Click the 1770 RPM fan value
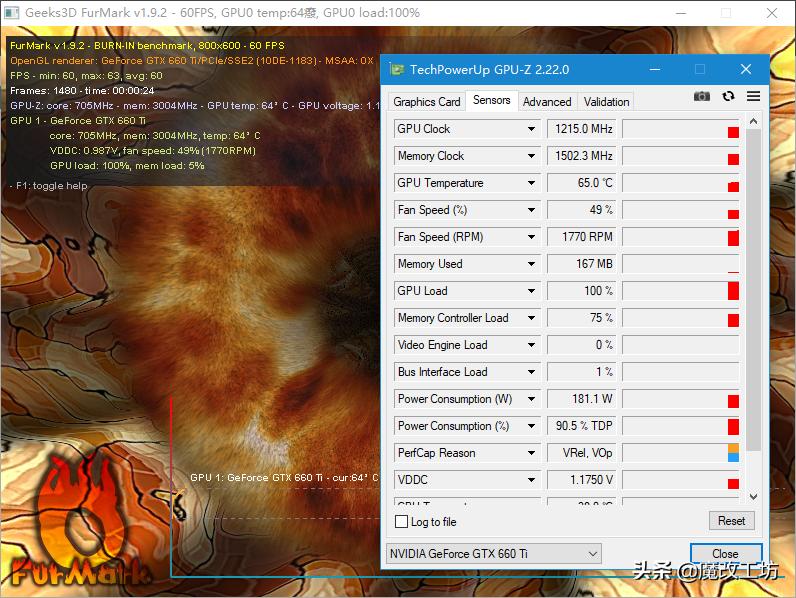The height and width of the screenshot is (598, 796). (581, 237)
